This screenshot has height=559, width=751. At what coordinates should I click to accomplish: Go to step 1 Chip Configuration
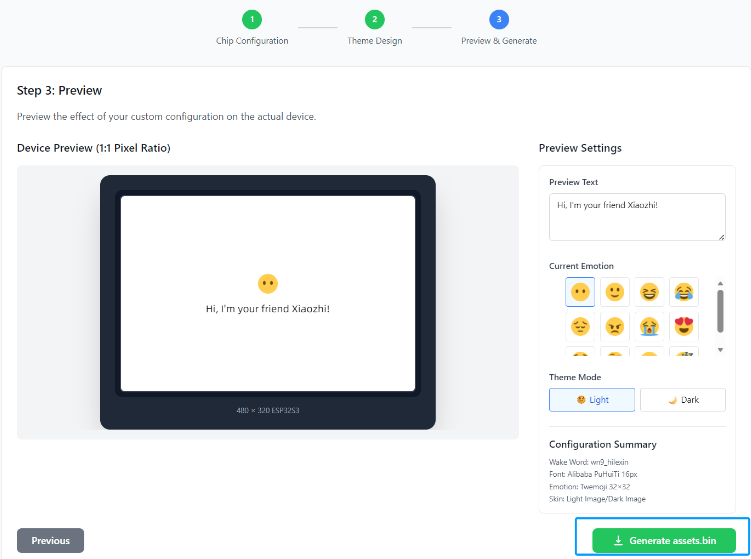[x=252, y=19]
